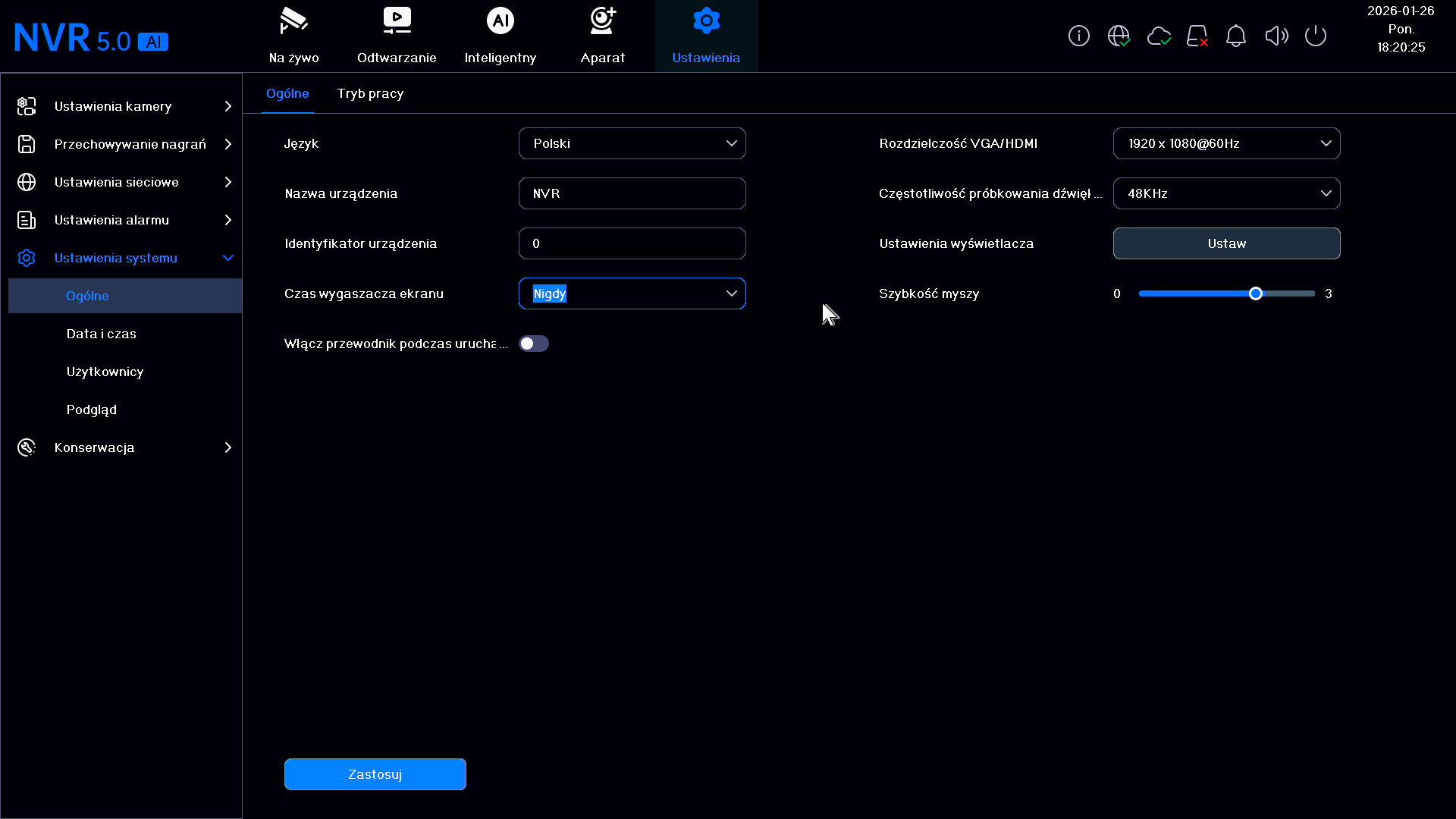Click the Zastosuj apply button
The image size is (1456, 819).
pyautogui.click(x=375, y=774)
